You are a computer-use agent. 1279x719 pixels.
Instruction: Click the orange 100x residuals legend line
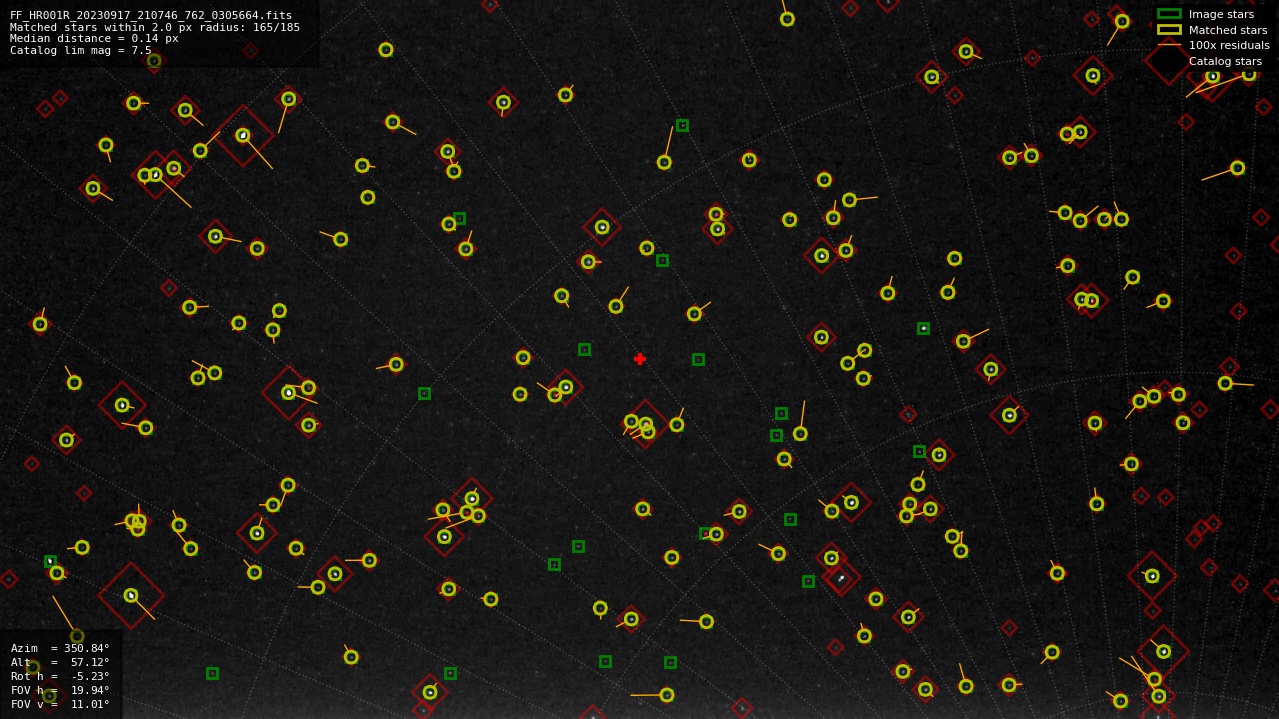[1169, 45]
